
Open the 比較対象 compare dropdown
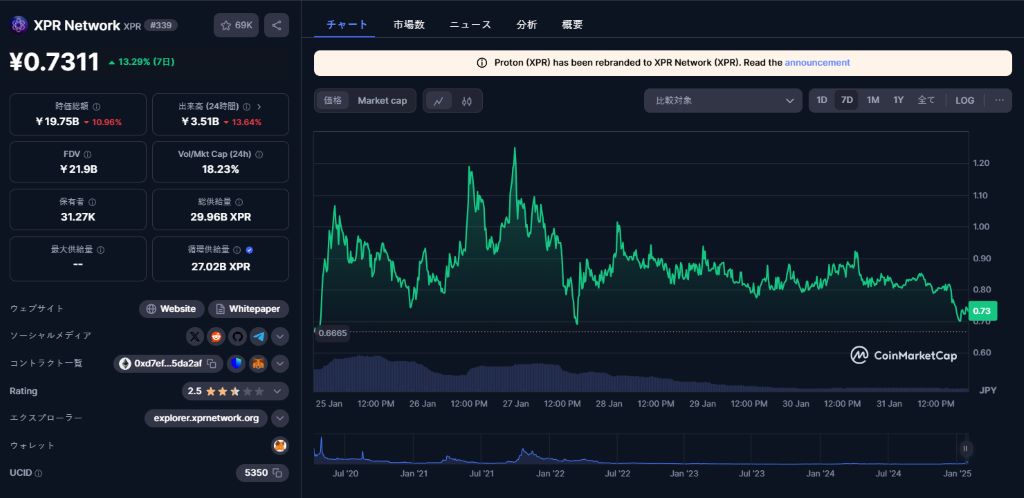pyautogui.click(x=722, y=101)
